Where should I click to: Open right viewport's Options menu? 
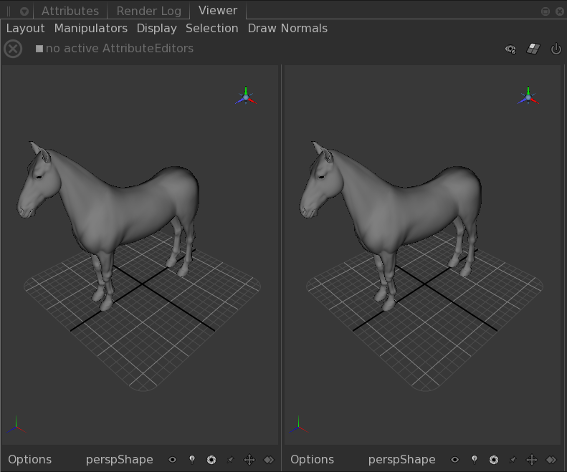312,459
